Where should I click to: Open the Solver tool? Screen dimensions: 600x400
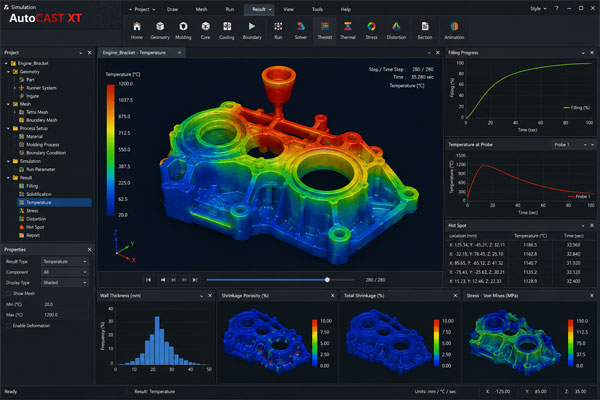click(x=301, y=30)
